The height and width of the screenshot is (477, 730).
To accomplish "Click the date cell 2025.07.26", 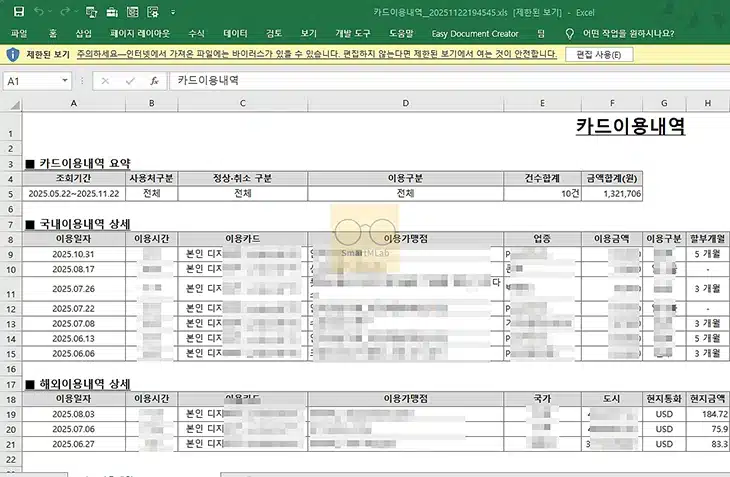I will pyautogui.click(x=74, y=289).
